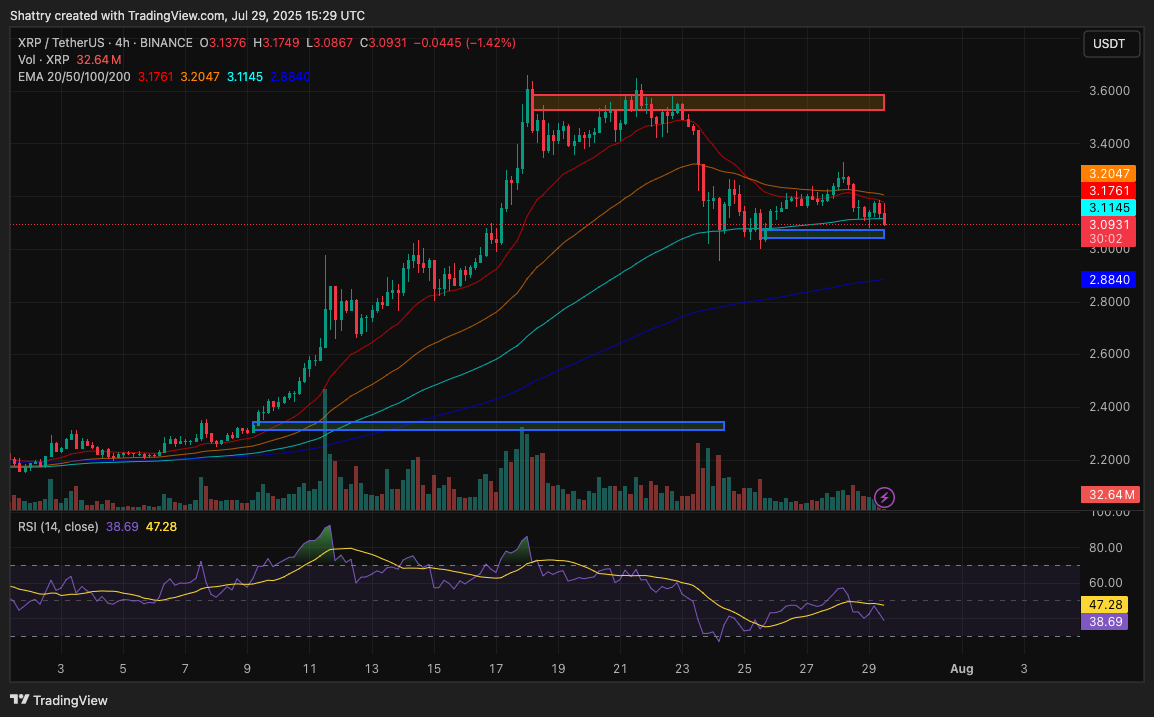Image resolution: width=1154 pixels, height=717 pixels.
Task: Click the yellow 47.28 RSI value badge
Action: click(x=1104, y=604)
